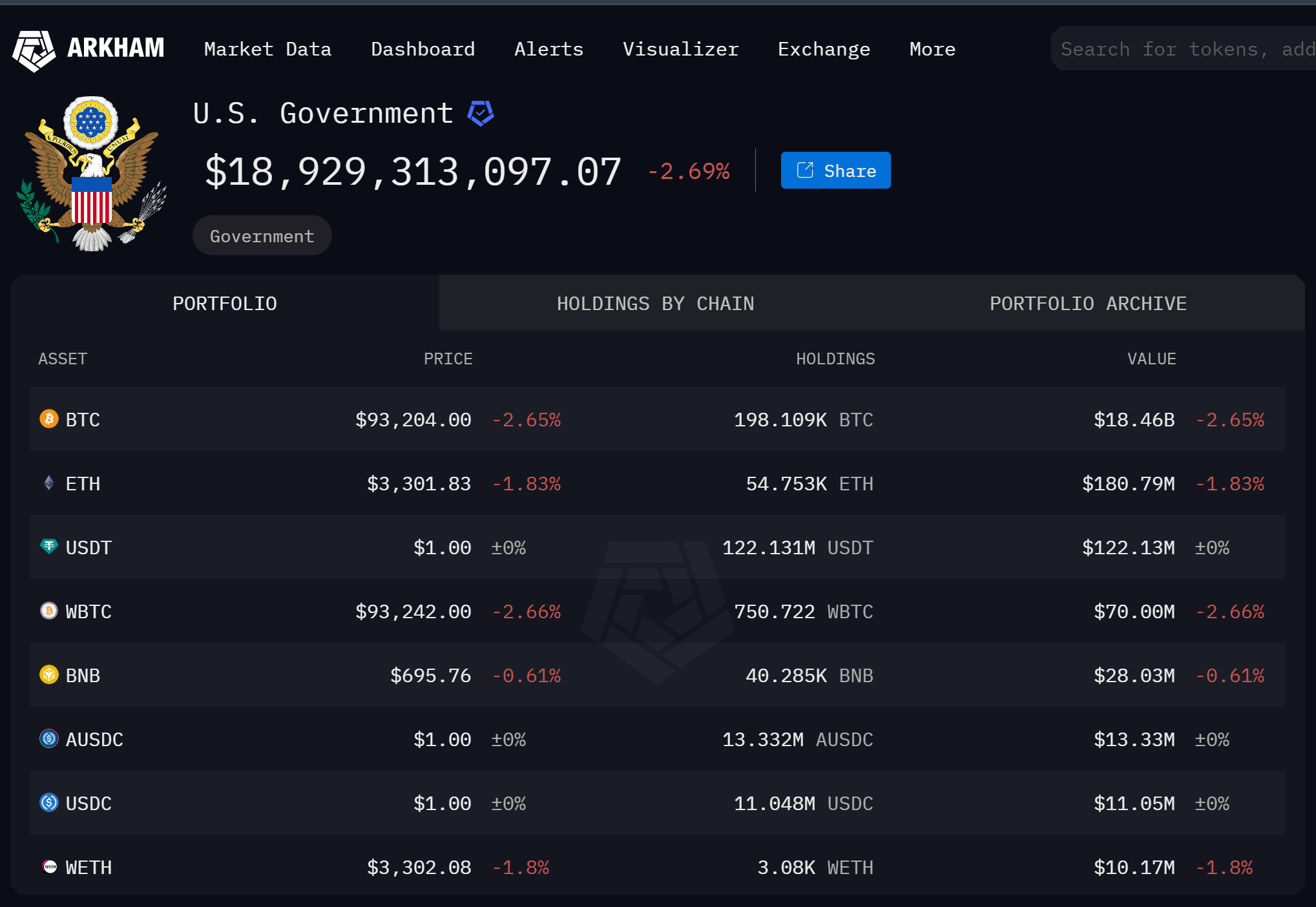The height and width of the screenshot is (907, 1316).
Task: Click the verified badge beside U.S. Government
Action: 481,113
